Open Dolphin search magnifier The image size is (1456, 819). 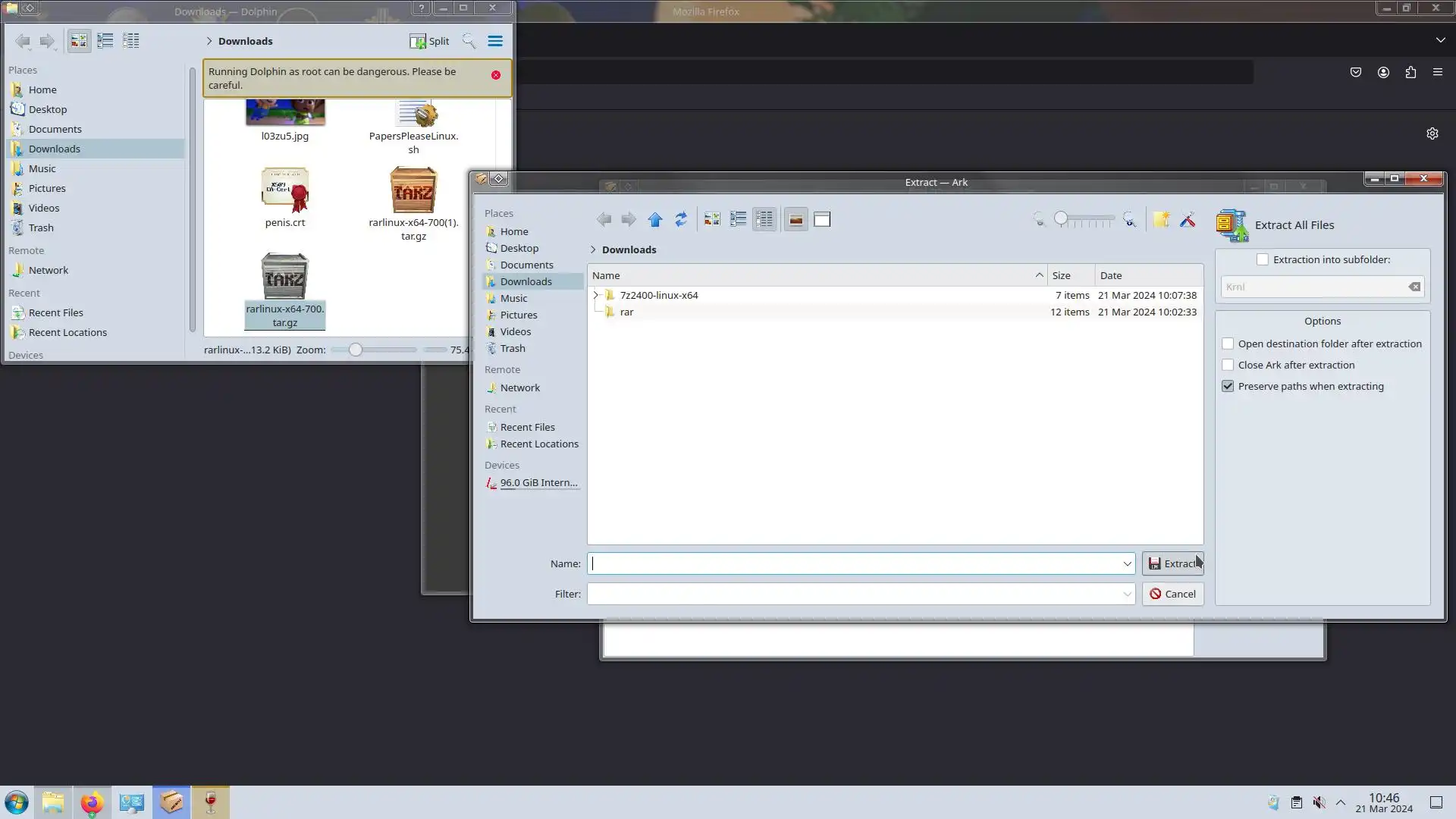point(469,42)
